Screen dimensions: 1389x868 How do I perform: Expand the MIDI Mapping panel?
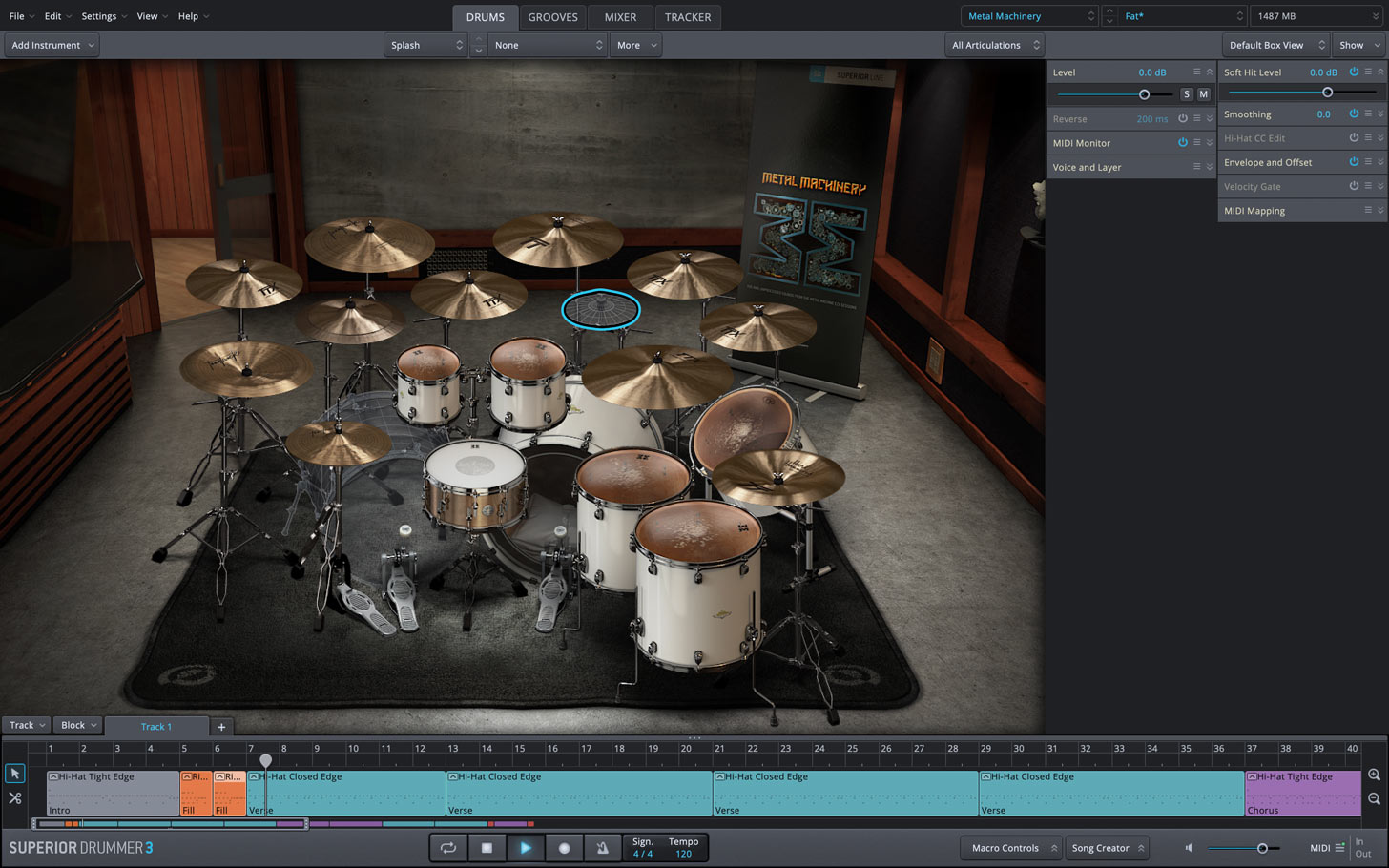point(1381,211)
